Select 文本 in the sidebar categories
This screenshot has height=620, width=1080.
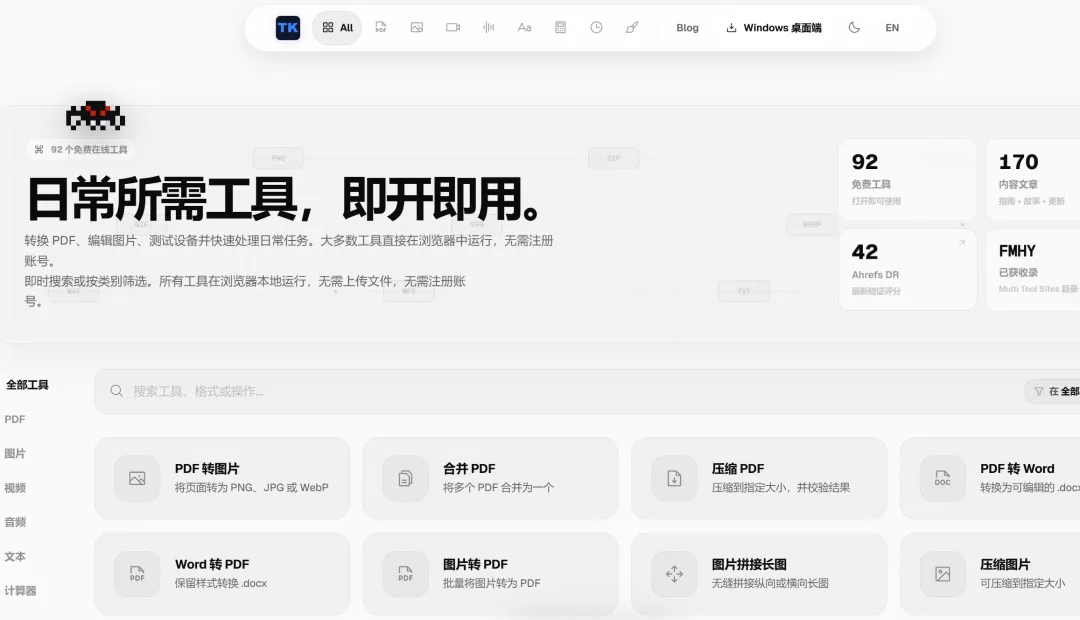14,557
